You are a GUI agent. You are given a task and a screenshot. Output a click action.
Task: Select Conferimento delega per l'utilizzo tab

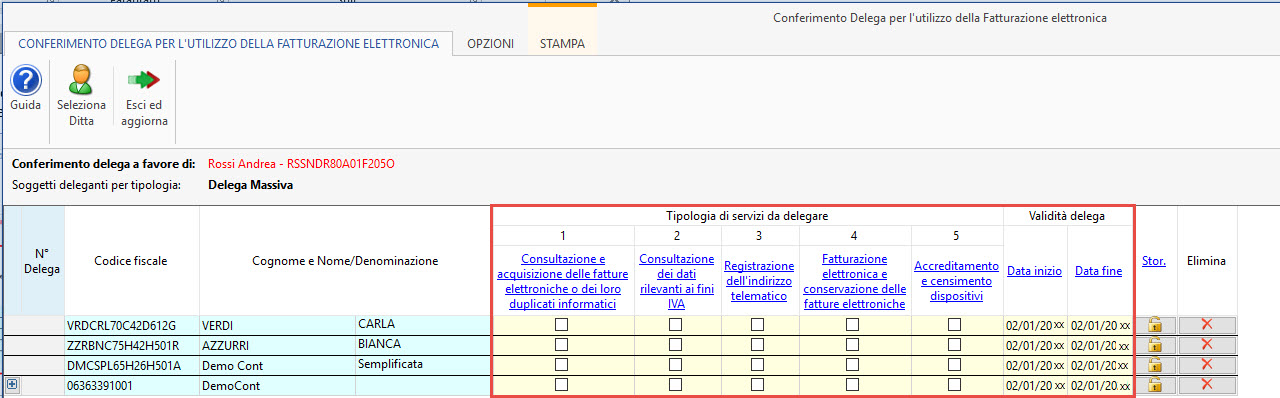click(x=228, y=44)
